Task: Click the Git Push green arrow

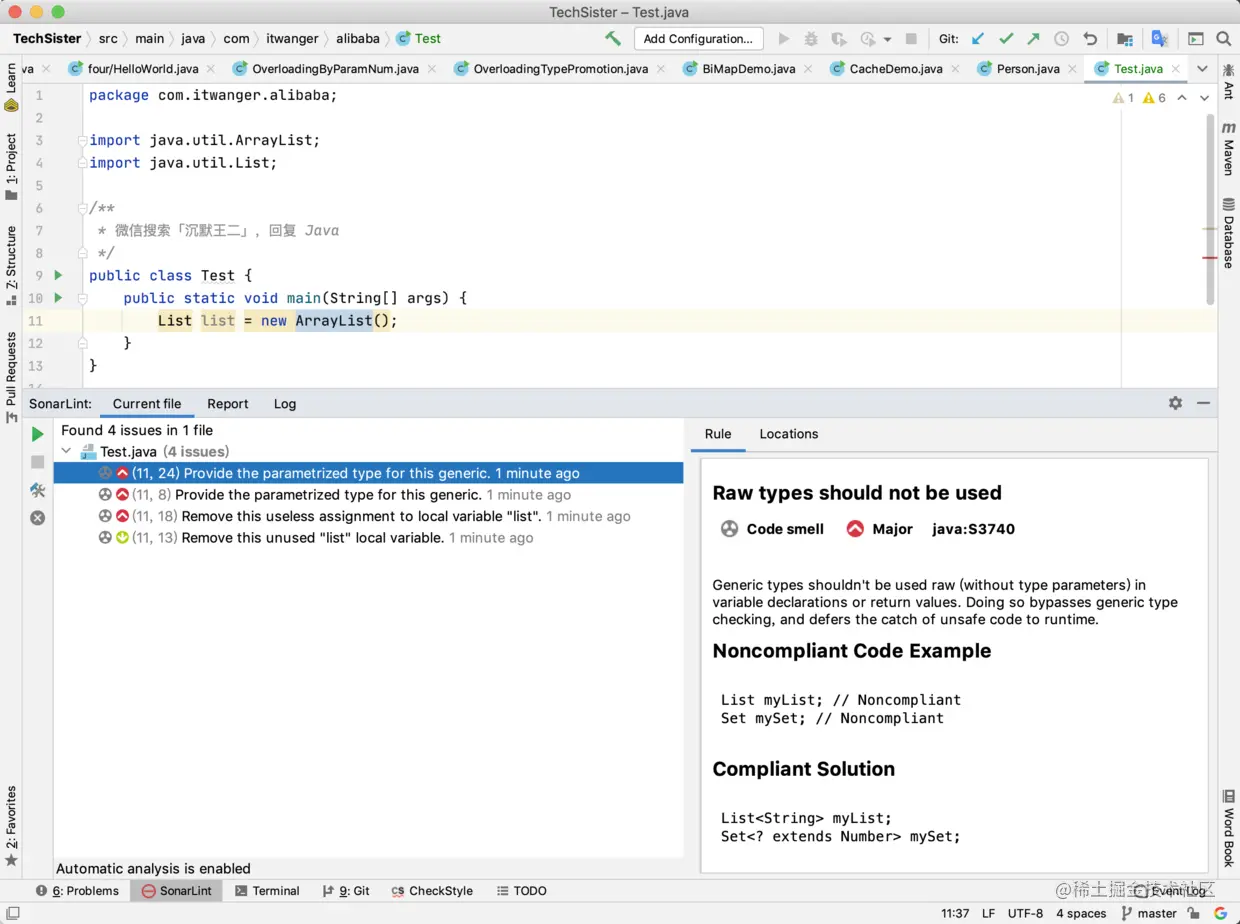Action: pyautogui.click(x=1033, y=39)
